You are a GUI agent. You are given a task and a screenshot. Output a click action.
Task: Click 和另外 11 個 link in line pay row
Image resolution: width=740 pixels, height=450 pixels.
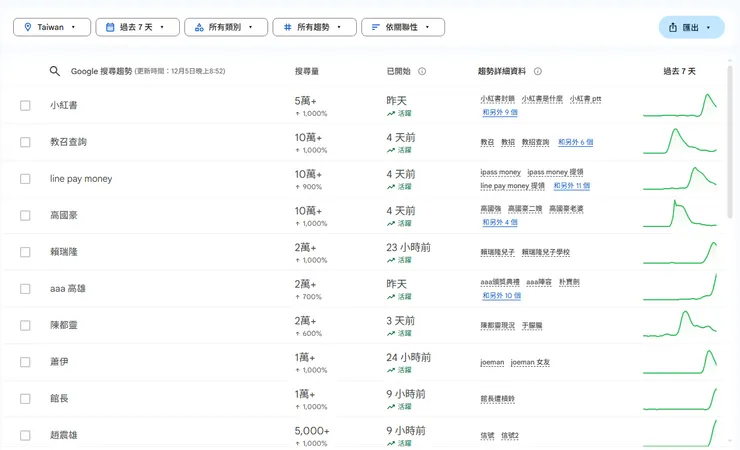[572, 186]
